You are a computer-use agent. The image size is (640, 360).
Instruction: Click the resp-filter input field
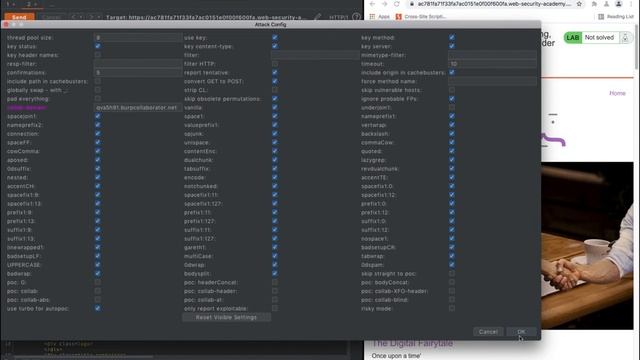pos(138,64)
